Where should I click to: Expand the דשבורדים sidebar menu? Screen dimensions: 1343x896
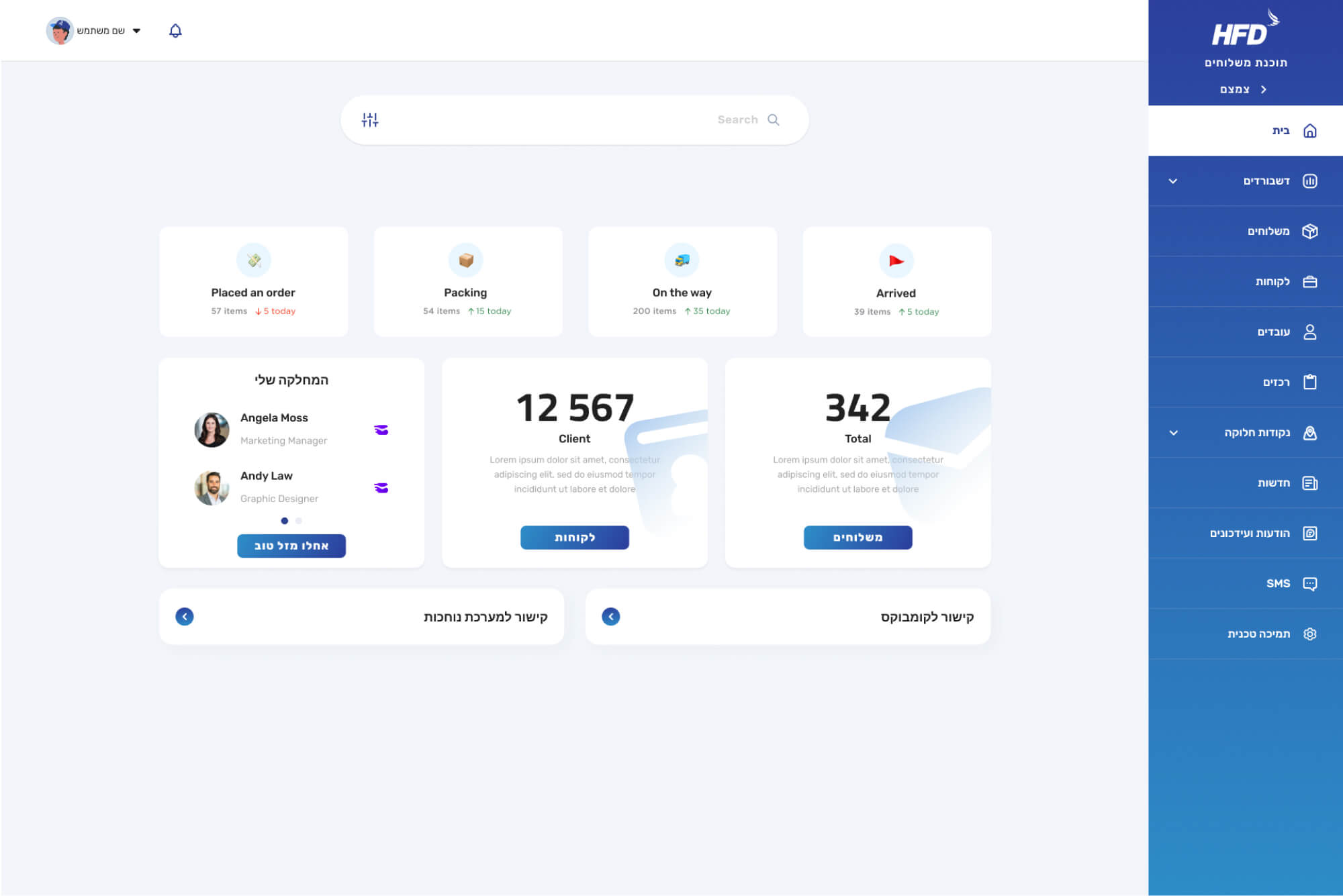tap(1173, 181)
